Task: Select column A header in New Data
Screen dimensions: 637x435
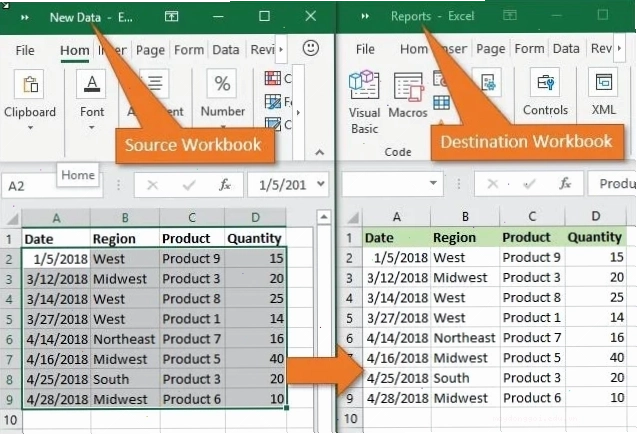Action: (x=56, y=218)
